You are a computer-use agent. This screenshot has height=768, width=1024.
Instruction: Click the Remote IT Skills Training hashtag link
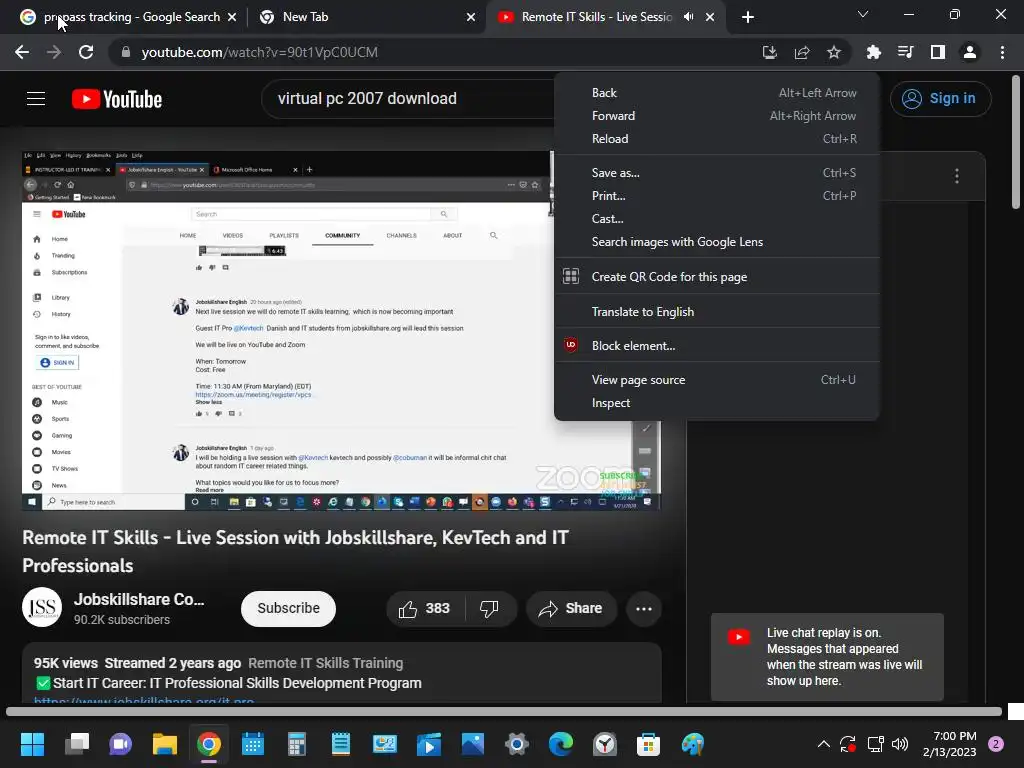pyautogui.click(x=325, y=663)
